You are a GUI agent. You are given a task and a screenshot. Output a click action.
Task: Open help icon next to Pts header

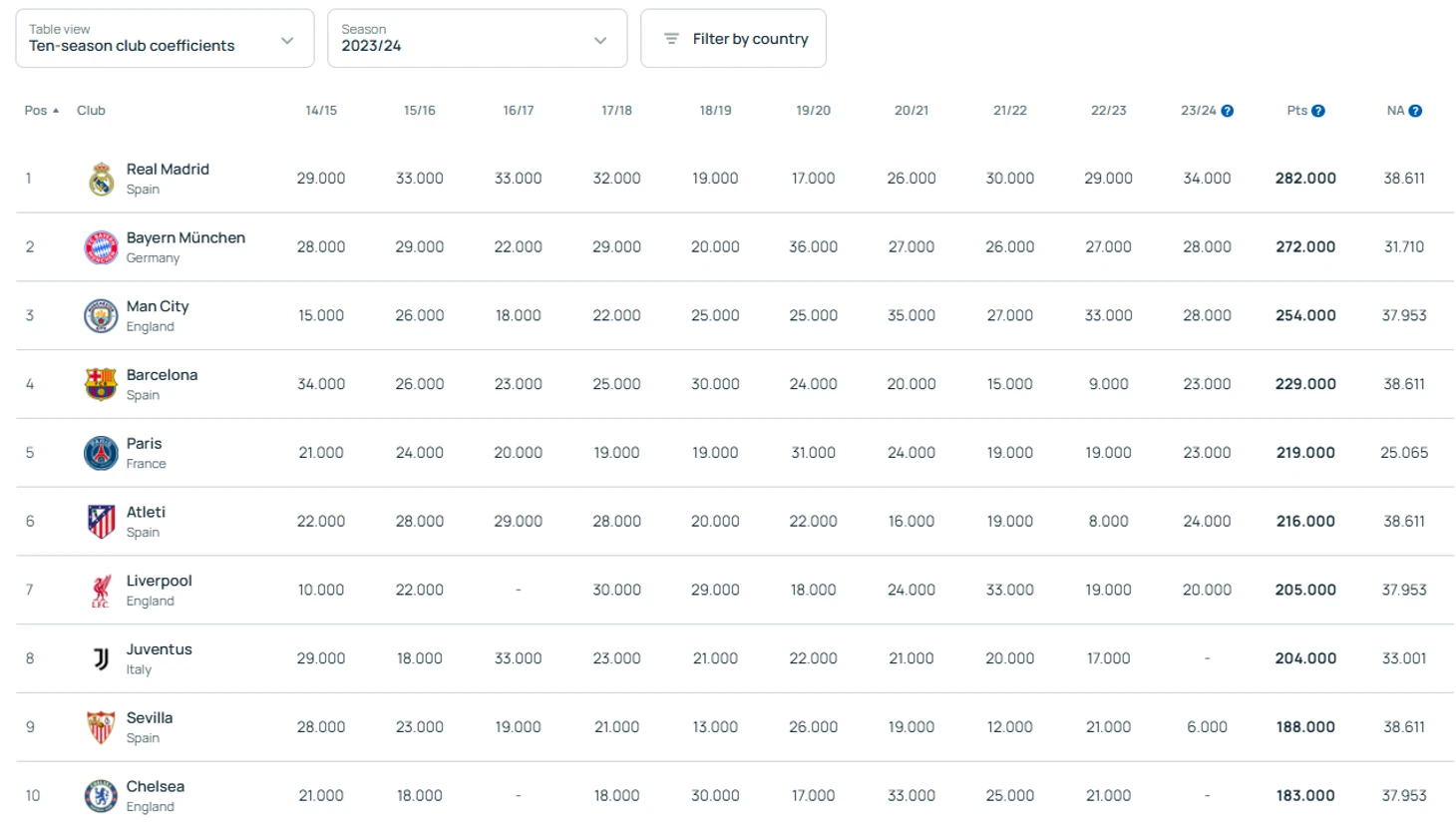click(x=1318, y=111)
